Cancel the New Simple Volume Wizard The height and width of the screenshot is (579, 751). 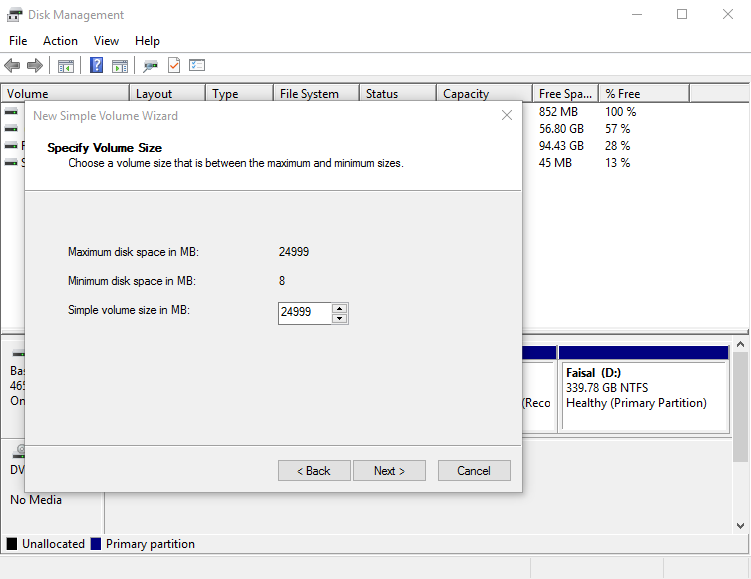tap(474, 471)
